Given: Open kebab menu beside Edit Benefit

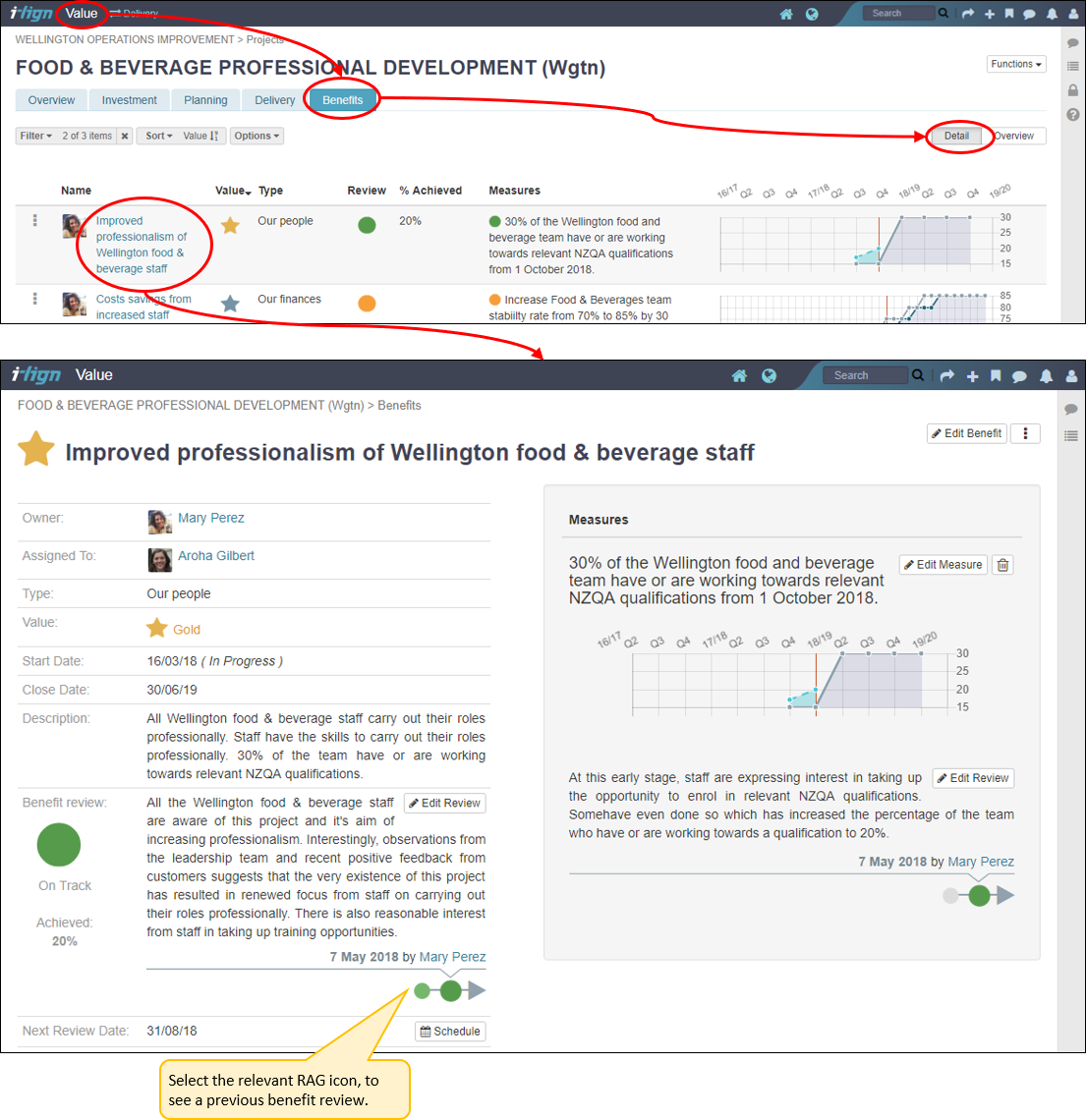Looking at the screenshot, I should (1025, 433).
